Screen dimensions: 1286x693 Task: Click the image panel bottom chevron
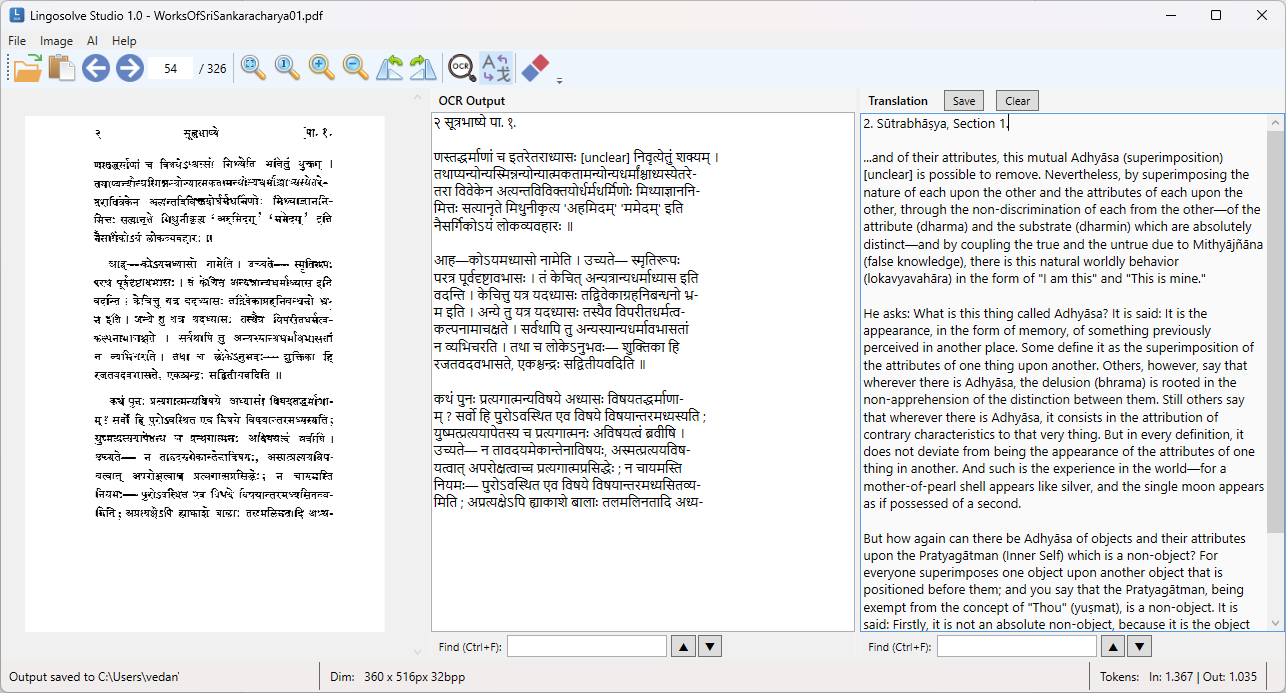[419, 650]
